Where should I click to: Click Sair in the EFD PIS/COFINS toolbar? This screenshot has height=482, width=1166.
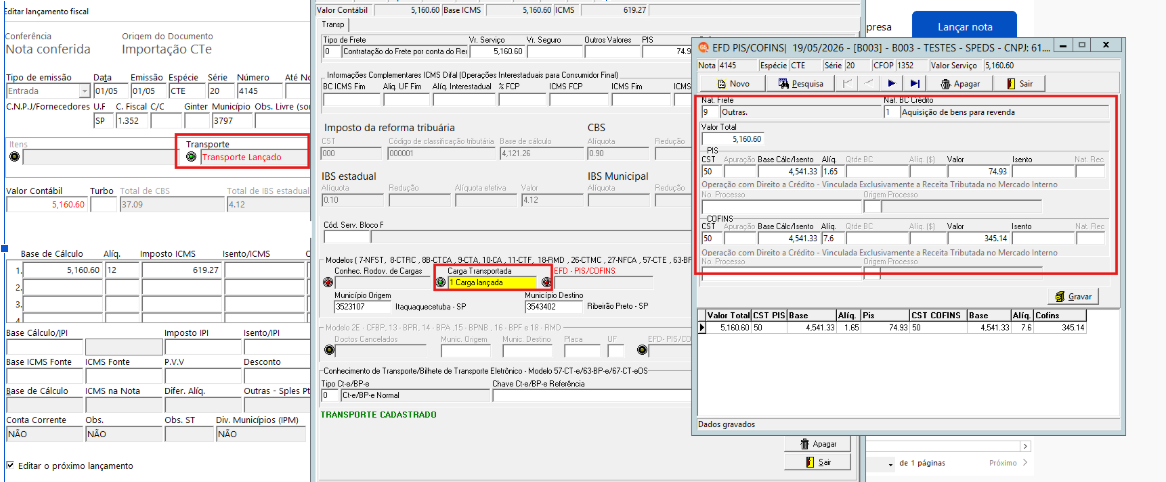pyautogui.click(x=1021, y=83)
